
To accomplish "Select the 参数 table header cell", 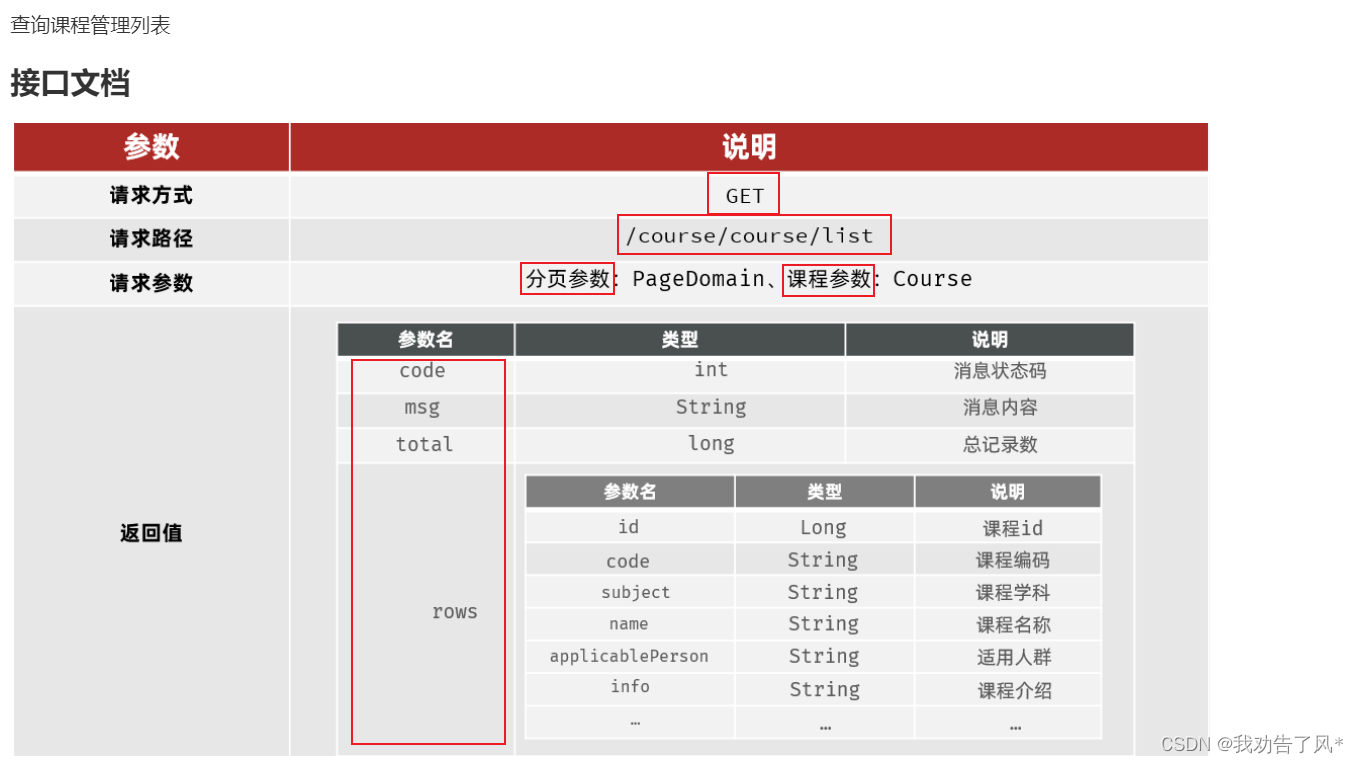I will [150, 146].
